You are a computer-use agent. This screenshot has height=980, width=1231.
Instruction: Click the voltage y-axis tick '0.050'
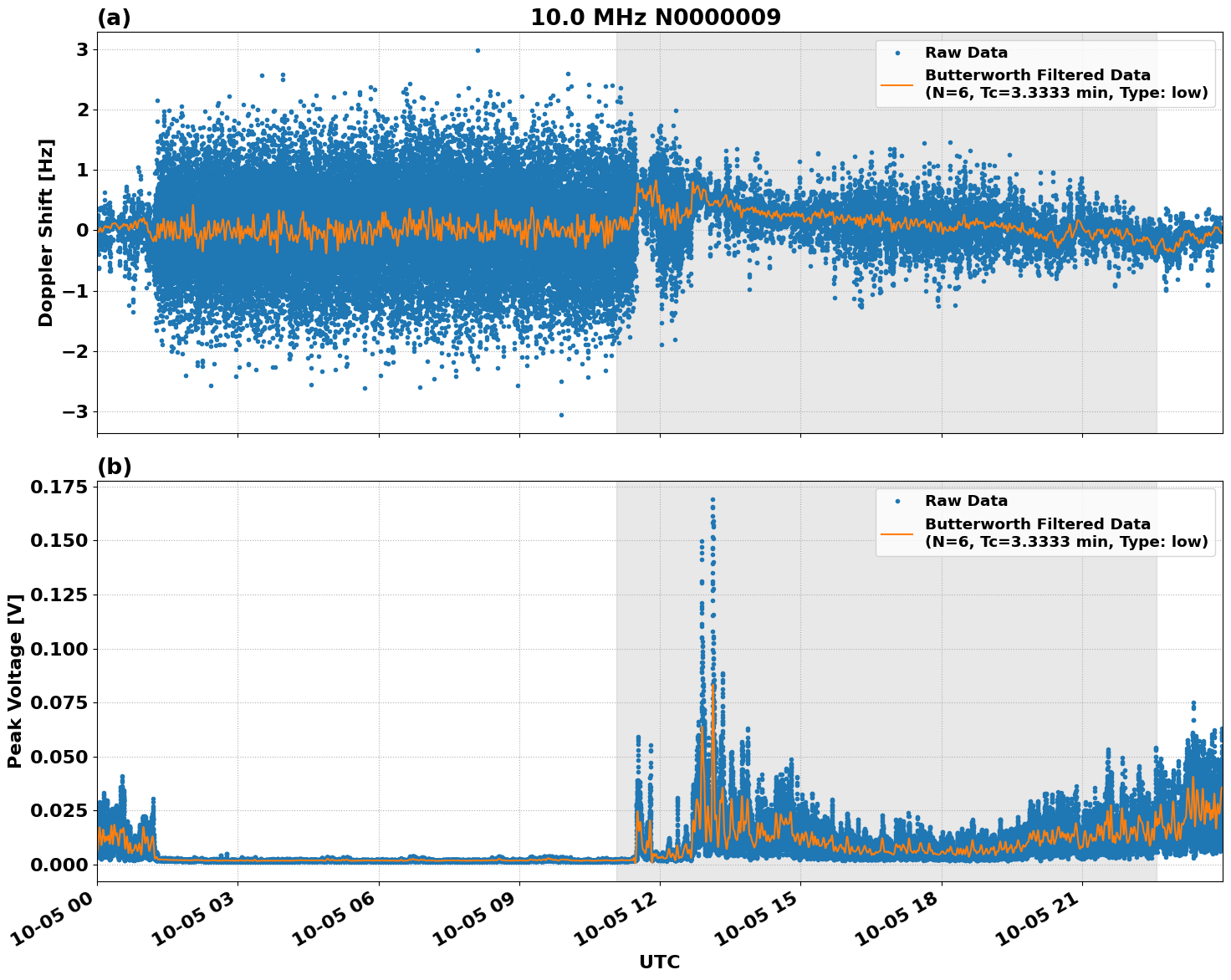pyautogui.click(x=59, y=757)
